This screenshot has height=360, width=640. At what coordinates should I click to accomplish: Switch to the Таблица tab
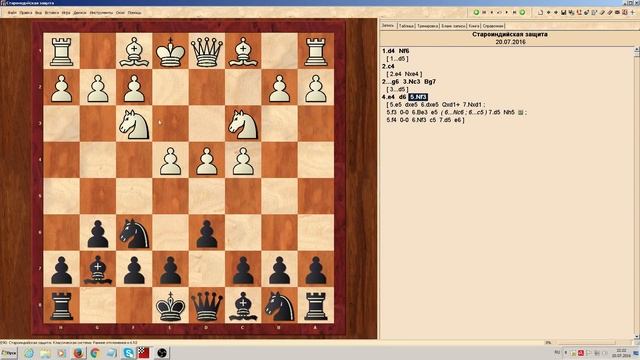click(407, 26)
